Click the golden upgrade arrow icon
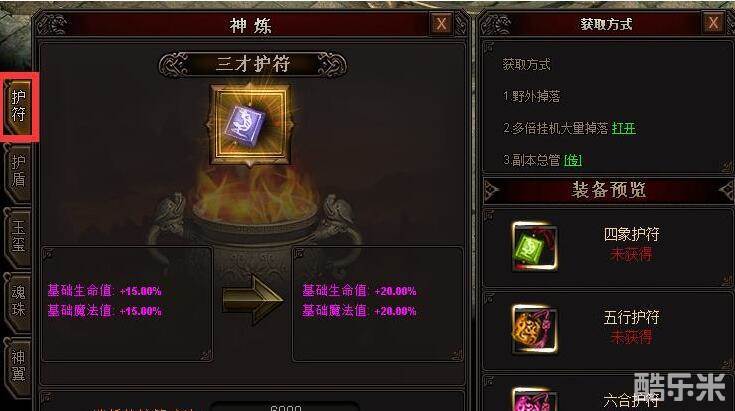The image size is (735, 411). (253, 300)
